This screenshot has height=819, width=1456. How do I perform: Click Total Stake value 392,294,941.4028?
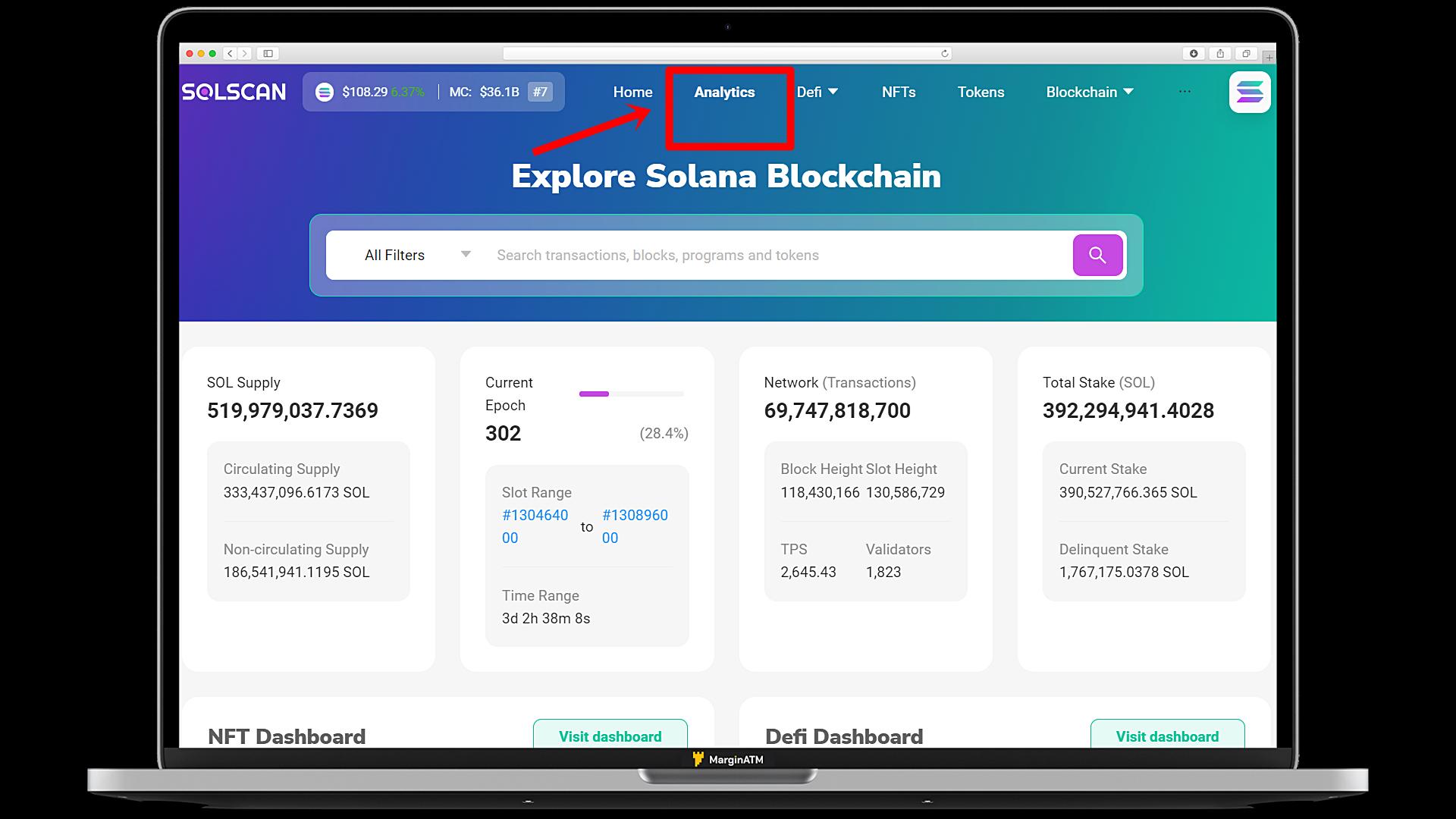(1128, 410)
